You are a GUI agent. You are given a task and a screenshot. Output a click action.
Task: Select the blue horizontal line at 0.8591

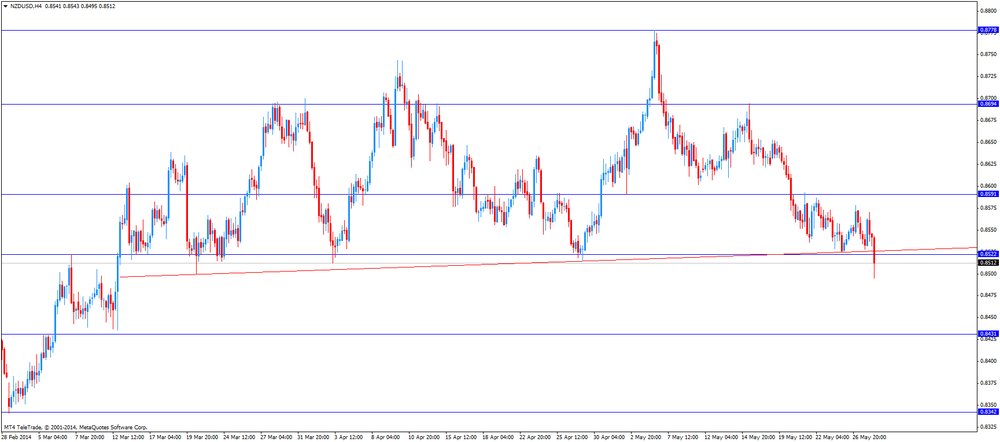point(488,194)
